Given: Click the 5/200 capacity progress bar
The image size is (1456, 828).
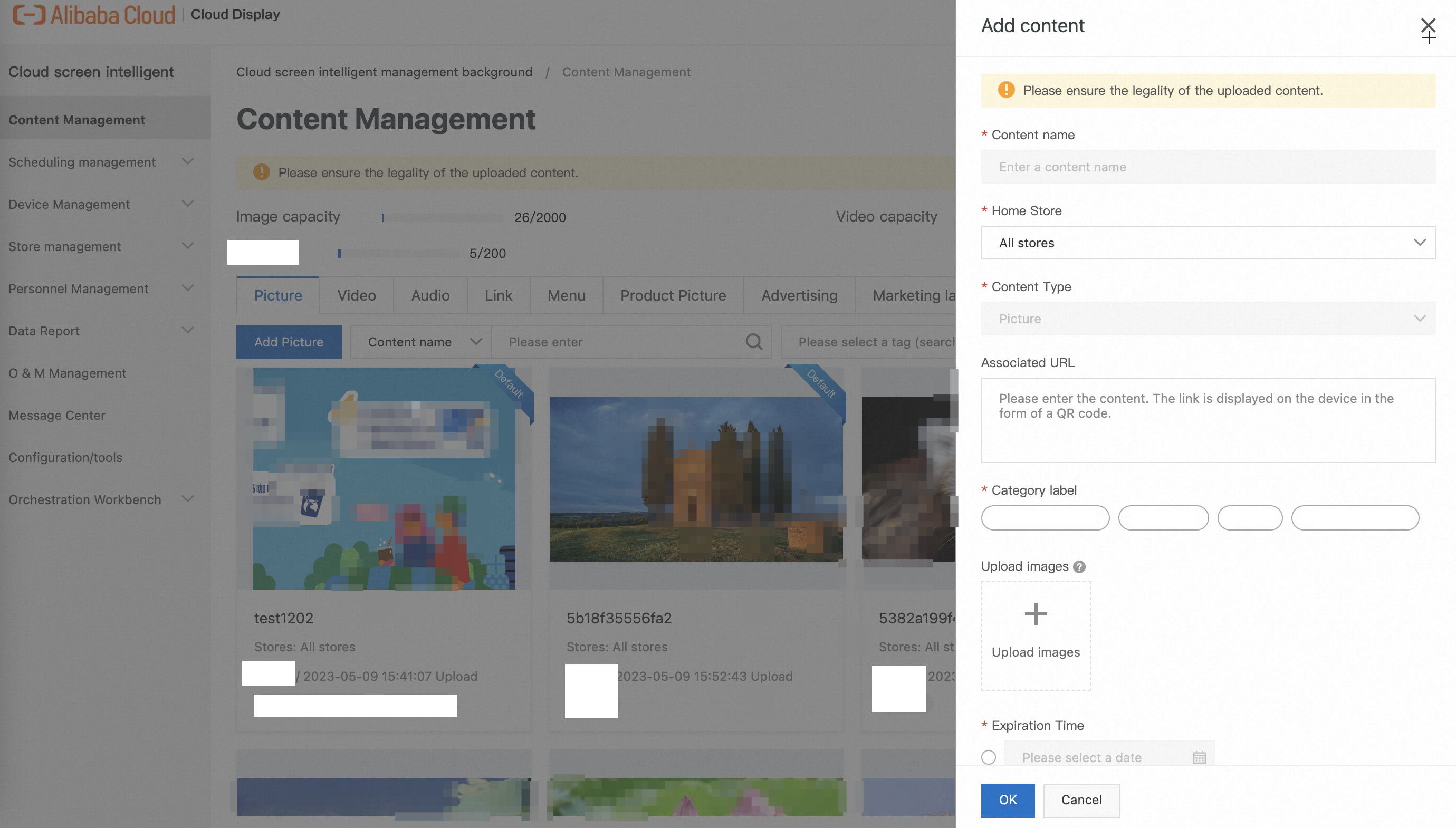Looking at the screenshot, I should tap(398, 254).
